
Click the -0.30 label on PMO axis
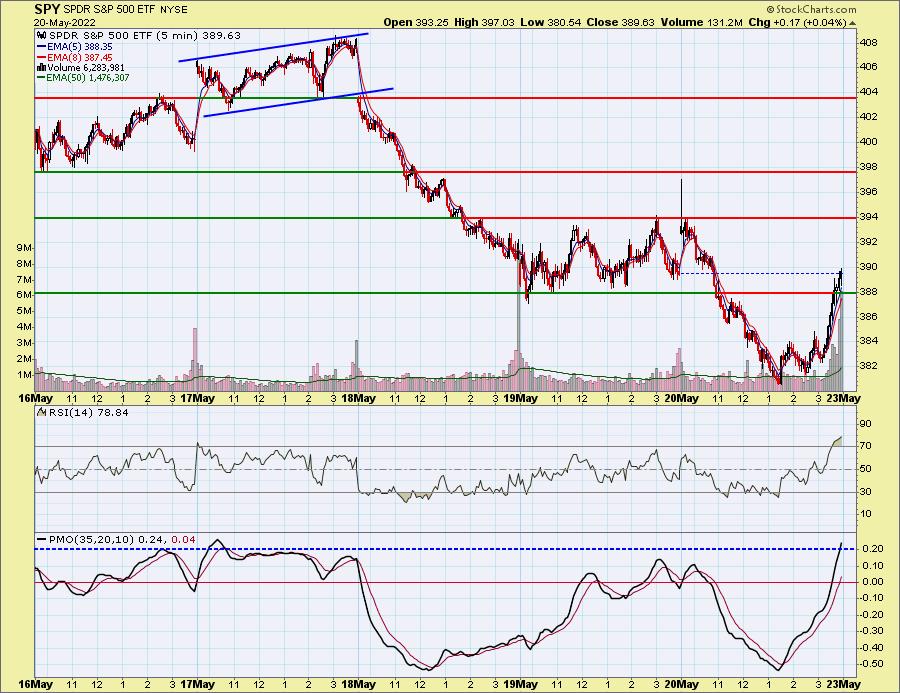click(871, 631)
